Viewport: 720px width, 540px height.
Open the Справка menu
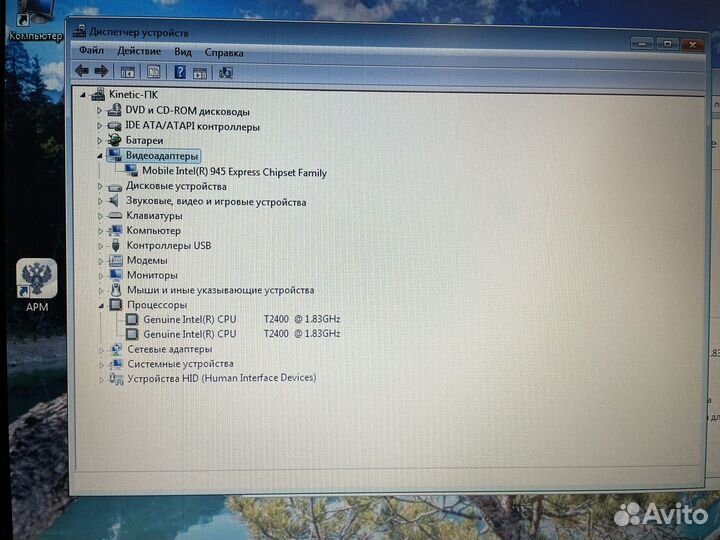pos(224,53)
